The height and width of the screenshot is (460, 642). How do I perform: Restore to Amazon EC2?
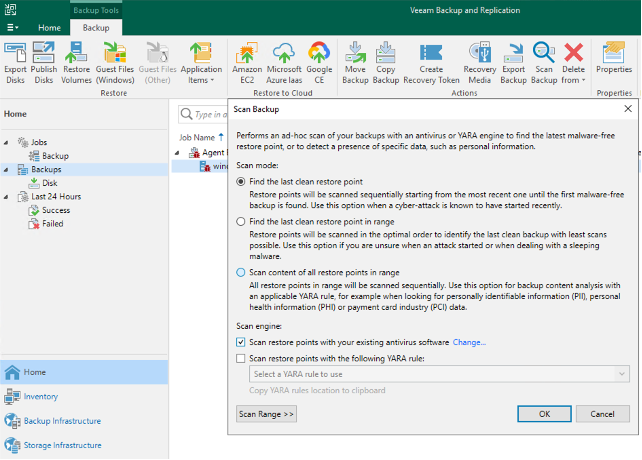pyautogui.click(x=247, y=63)
